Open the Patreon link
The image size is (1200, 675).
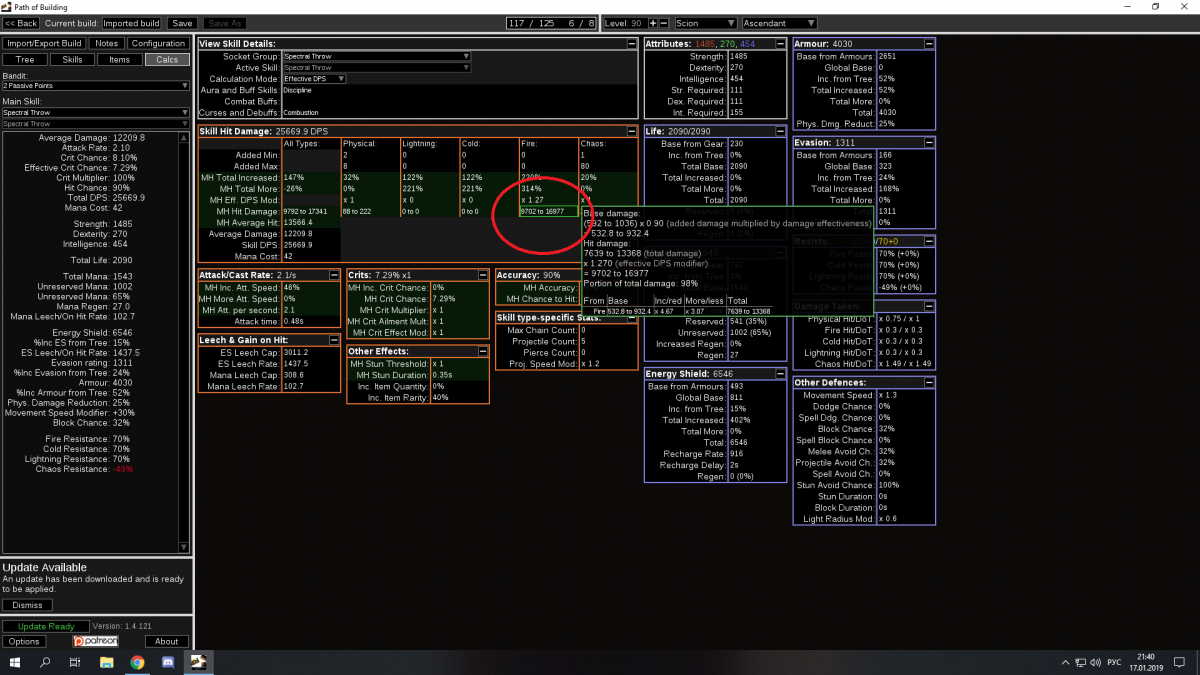pyautogui.click(x=96, y=641)
